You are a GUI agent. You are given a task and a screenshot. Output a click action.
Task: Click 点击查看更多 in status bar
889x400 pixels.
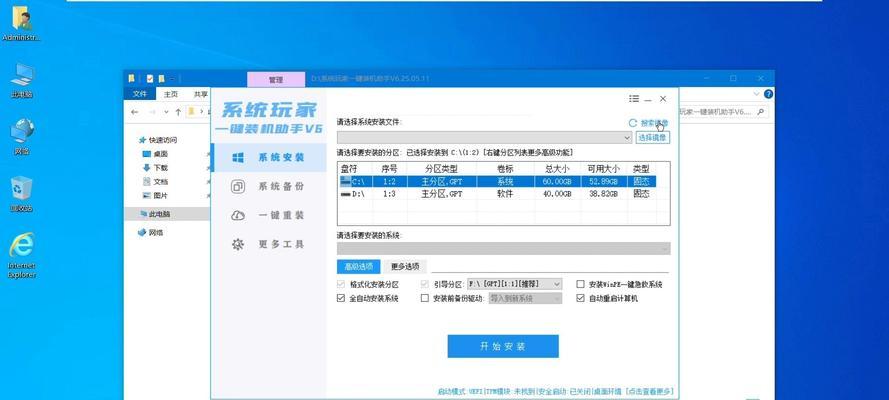point(650,392)
